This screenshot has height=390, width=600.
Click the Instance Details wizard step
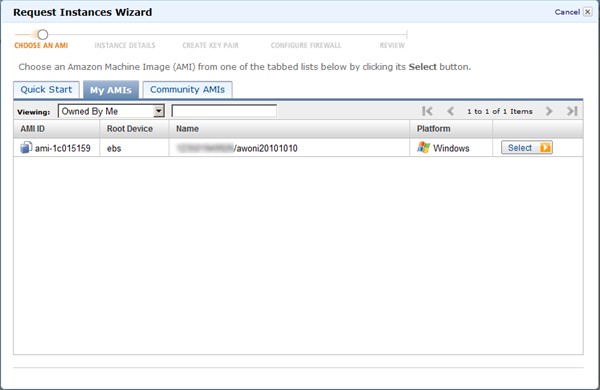(x=125, y=45)
